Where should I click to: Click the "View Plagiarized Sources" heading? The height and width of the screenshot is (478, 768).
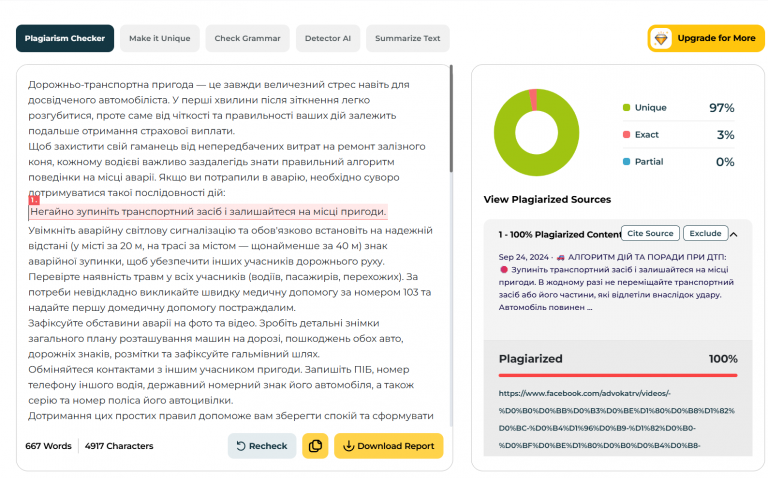[547, 199]
